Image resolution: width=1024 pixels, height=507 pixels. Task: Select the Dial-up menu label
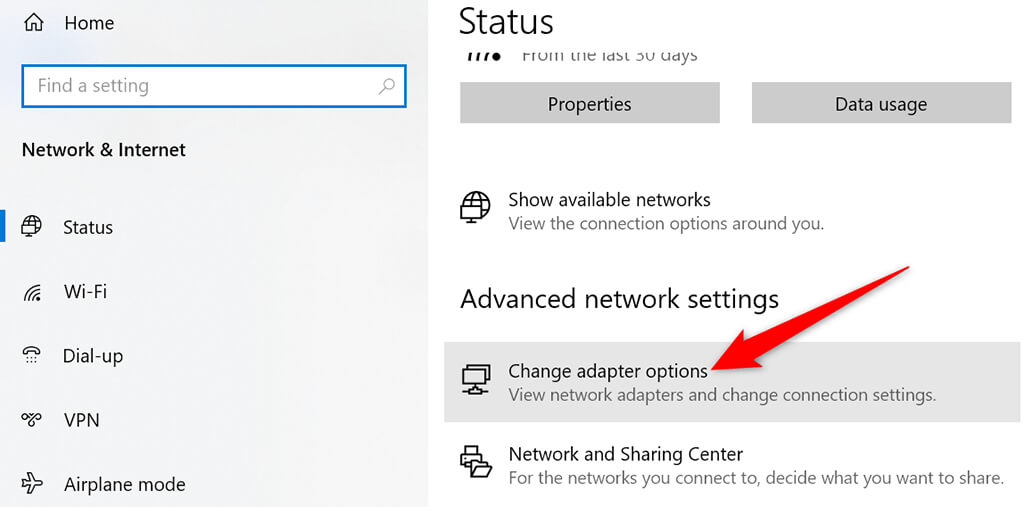[x=93, y=356]
